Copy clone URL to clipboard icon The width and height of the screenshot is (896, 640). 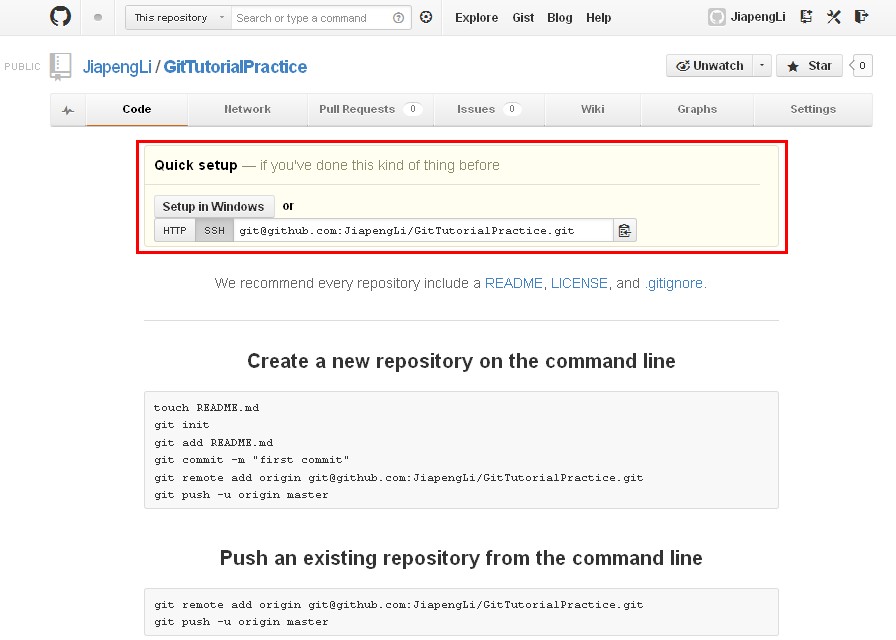pos(625,230)
